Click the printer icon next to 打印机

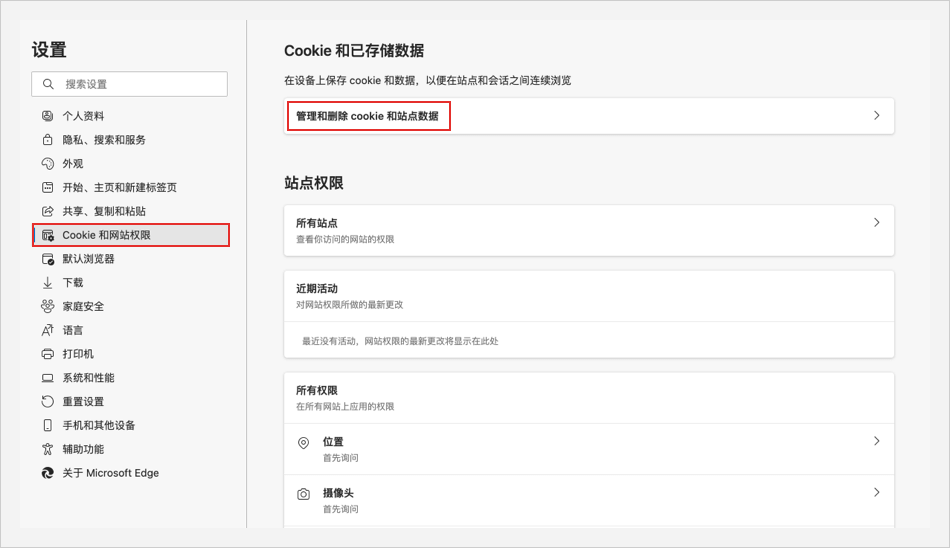47,354
